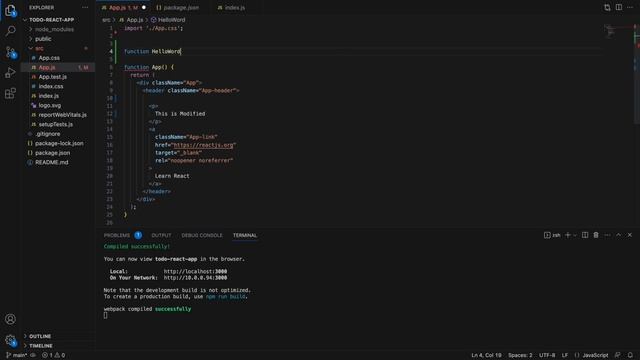Click the sync changes icon beside main branch
This screenshot has height=360, width=640.
point(33,355)
